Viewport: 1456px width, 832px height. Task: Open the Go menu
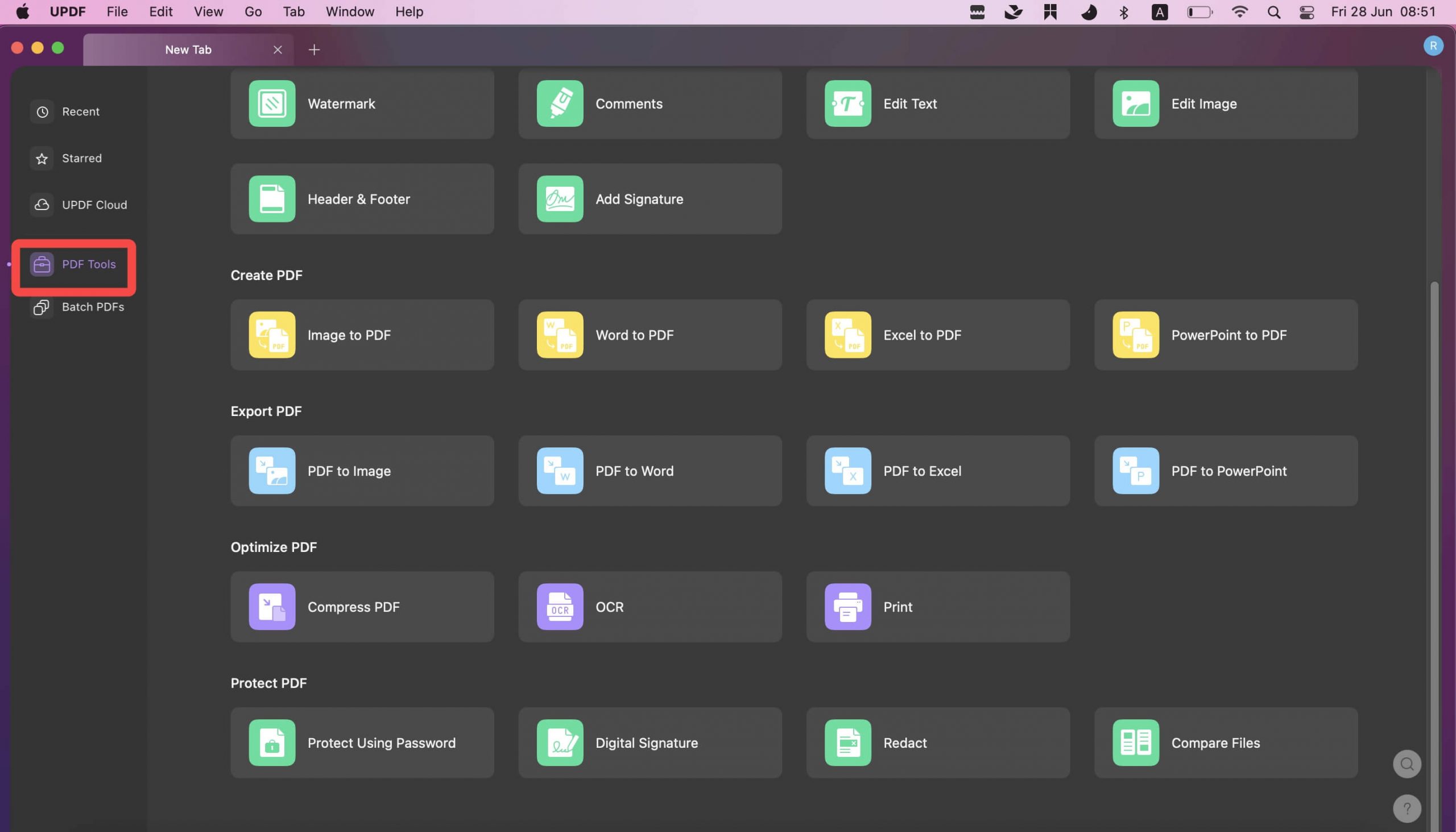(253, 12)
